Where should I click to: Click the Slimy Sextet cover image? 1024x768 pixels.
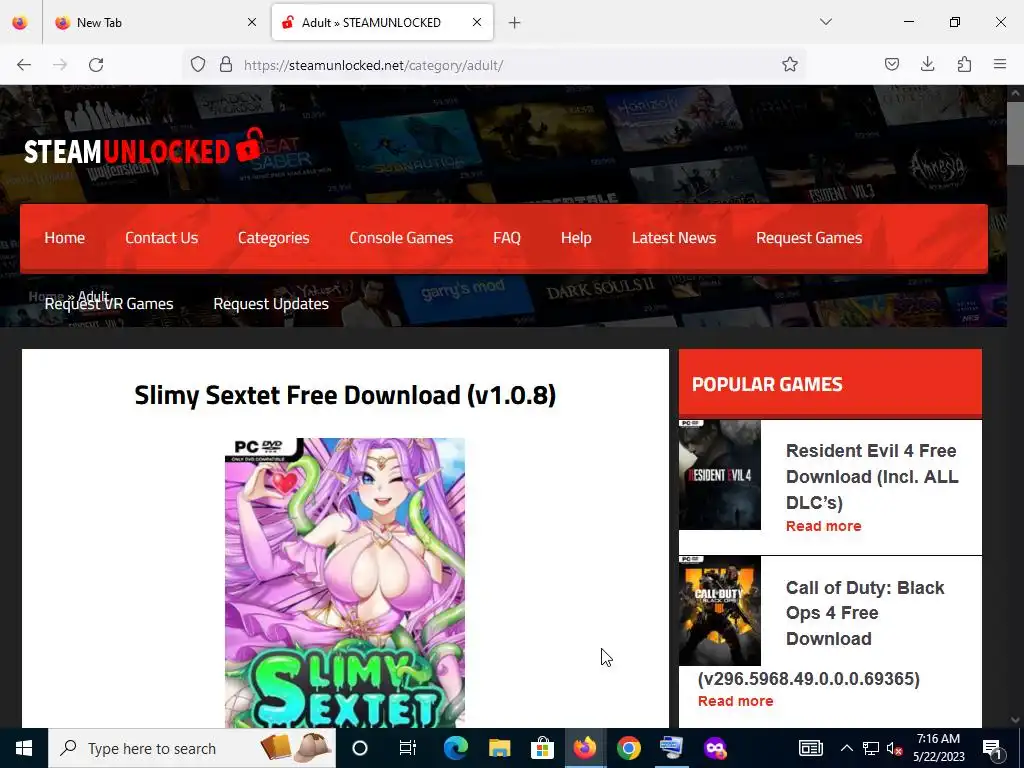coord(345,583)
